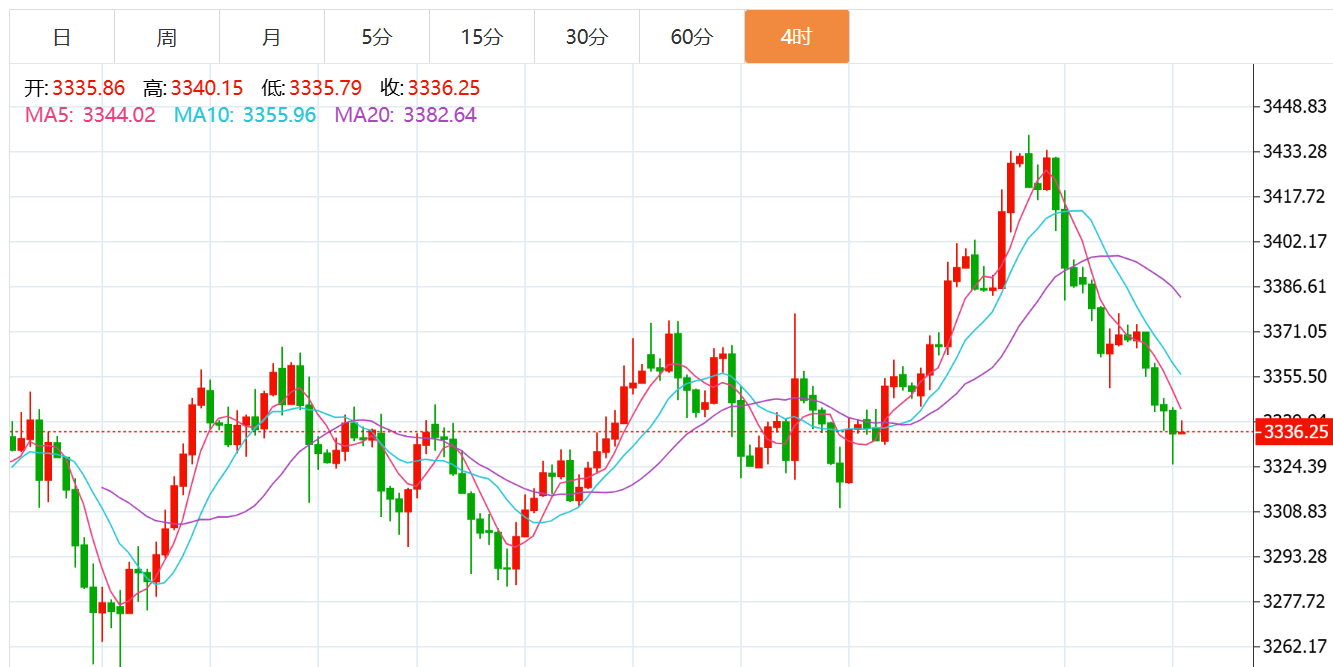Click the 3448.83 price axis label

point(1295,106)
